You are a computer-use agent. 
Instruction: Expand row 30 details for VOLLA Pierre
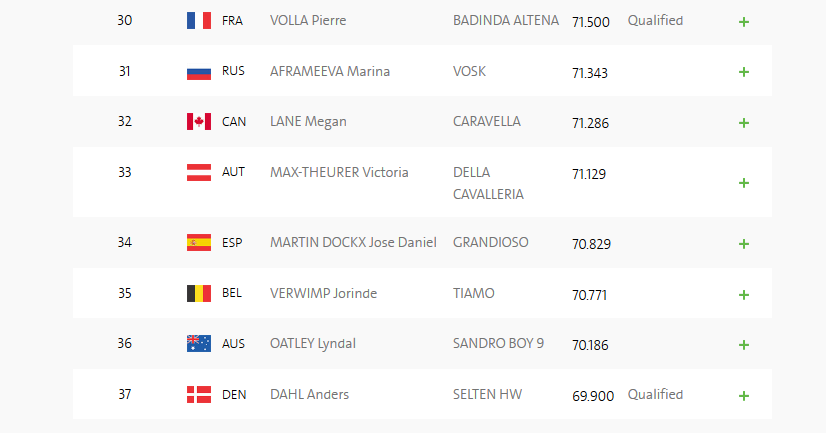click(743, 21)
